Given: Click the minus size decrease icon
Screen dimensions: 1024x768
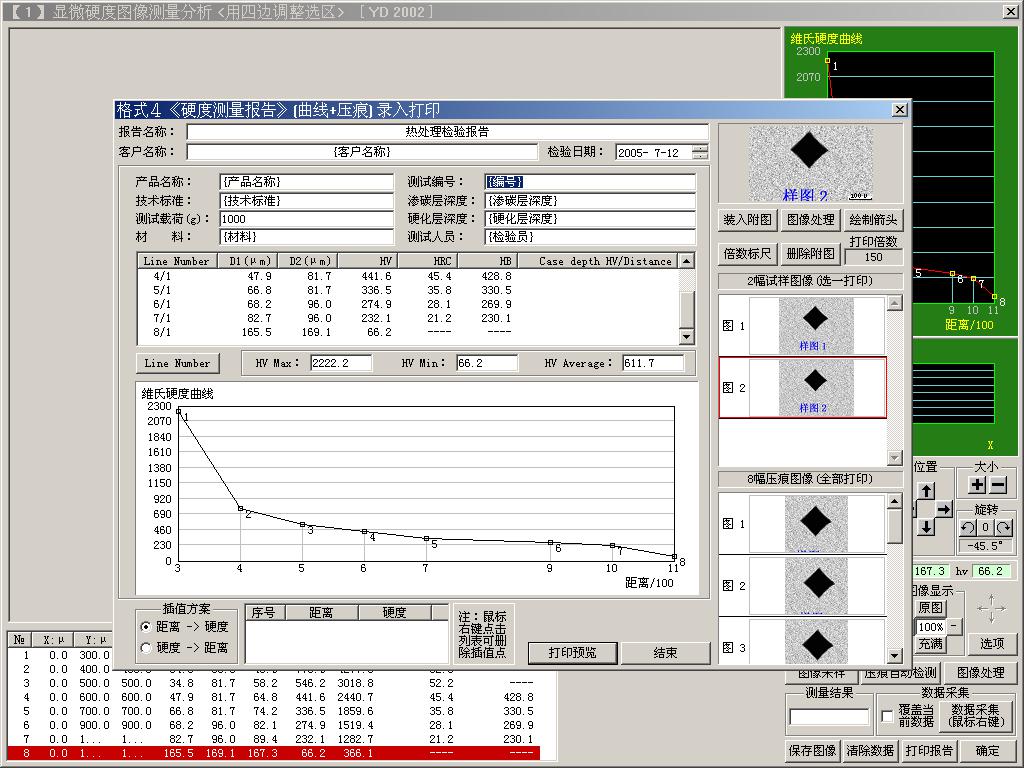Looking at the screenshot, I should [x=997, y=485].
